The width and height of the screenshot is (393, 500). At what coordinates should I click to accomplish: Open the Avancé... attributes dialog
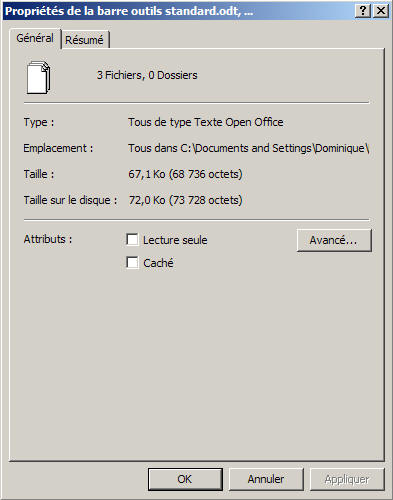[x=334, y=240]
